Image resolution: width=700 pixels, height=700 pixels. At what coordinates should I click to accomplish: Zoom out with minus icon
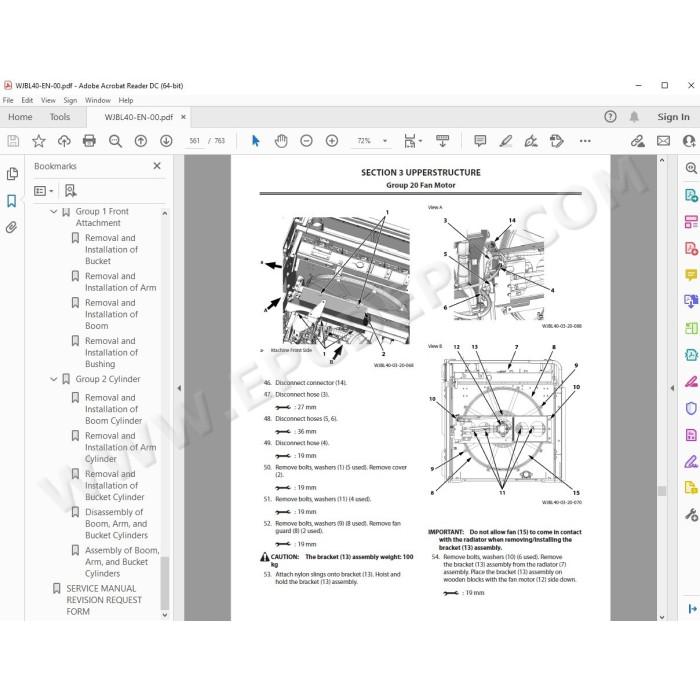[x=306, y=141]
